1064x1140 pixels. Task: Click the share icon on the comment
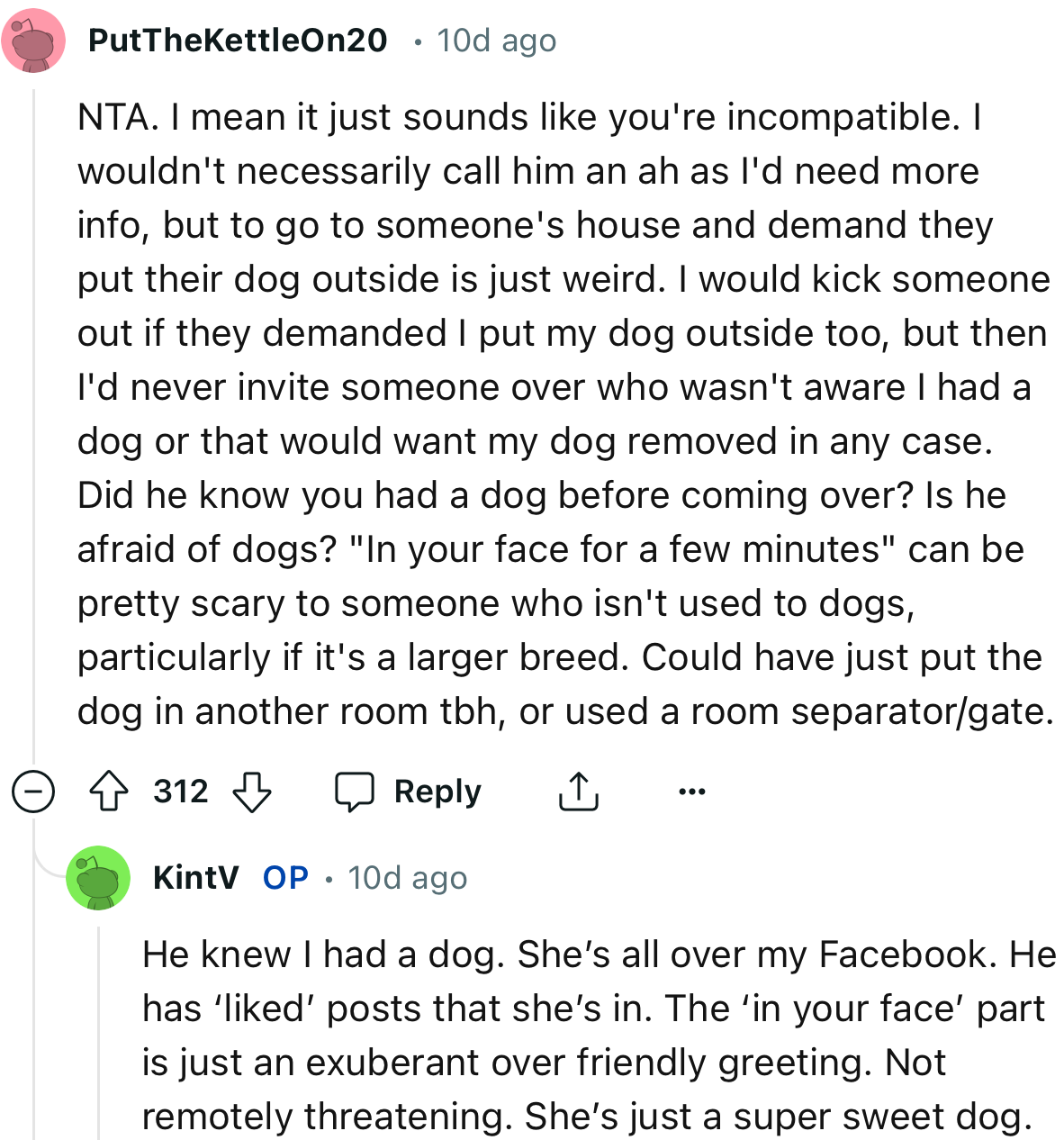tap(579, 792)
